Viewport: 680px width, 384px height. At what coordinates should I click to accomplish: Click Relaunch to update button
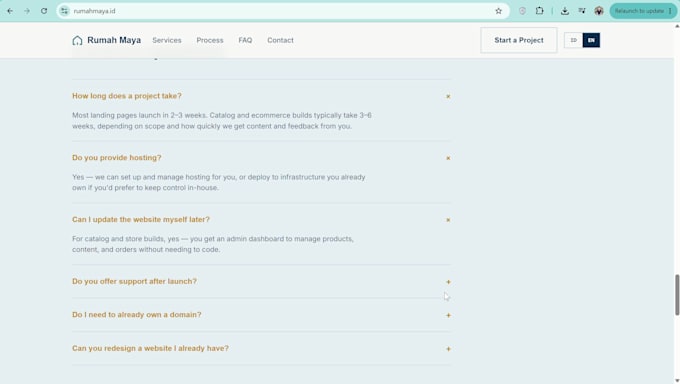pos(642,11)
